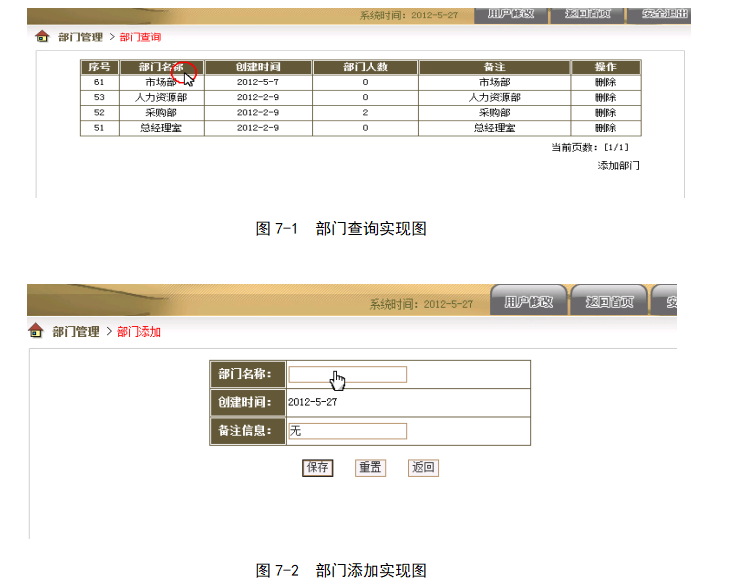
Task: Focus the 备注信息 input field containing 无
Action: pos(348,431)
